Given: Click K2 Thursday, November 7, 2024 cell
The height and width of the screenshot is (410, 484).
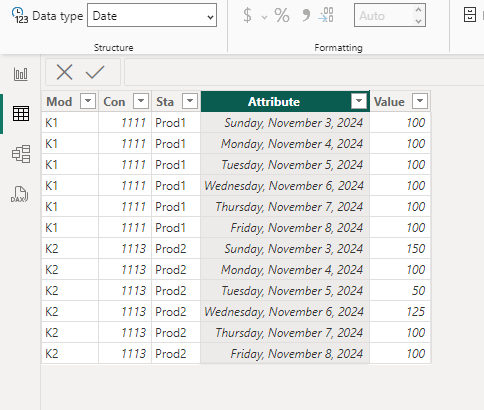Looking at the screenshot, I should pyautogui.click(x=285, y=333).
